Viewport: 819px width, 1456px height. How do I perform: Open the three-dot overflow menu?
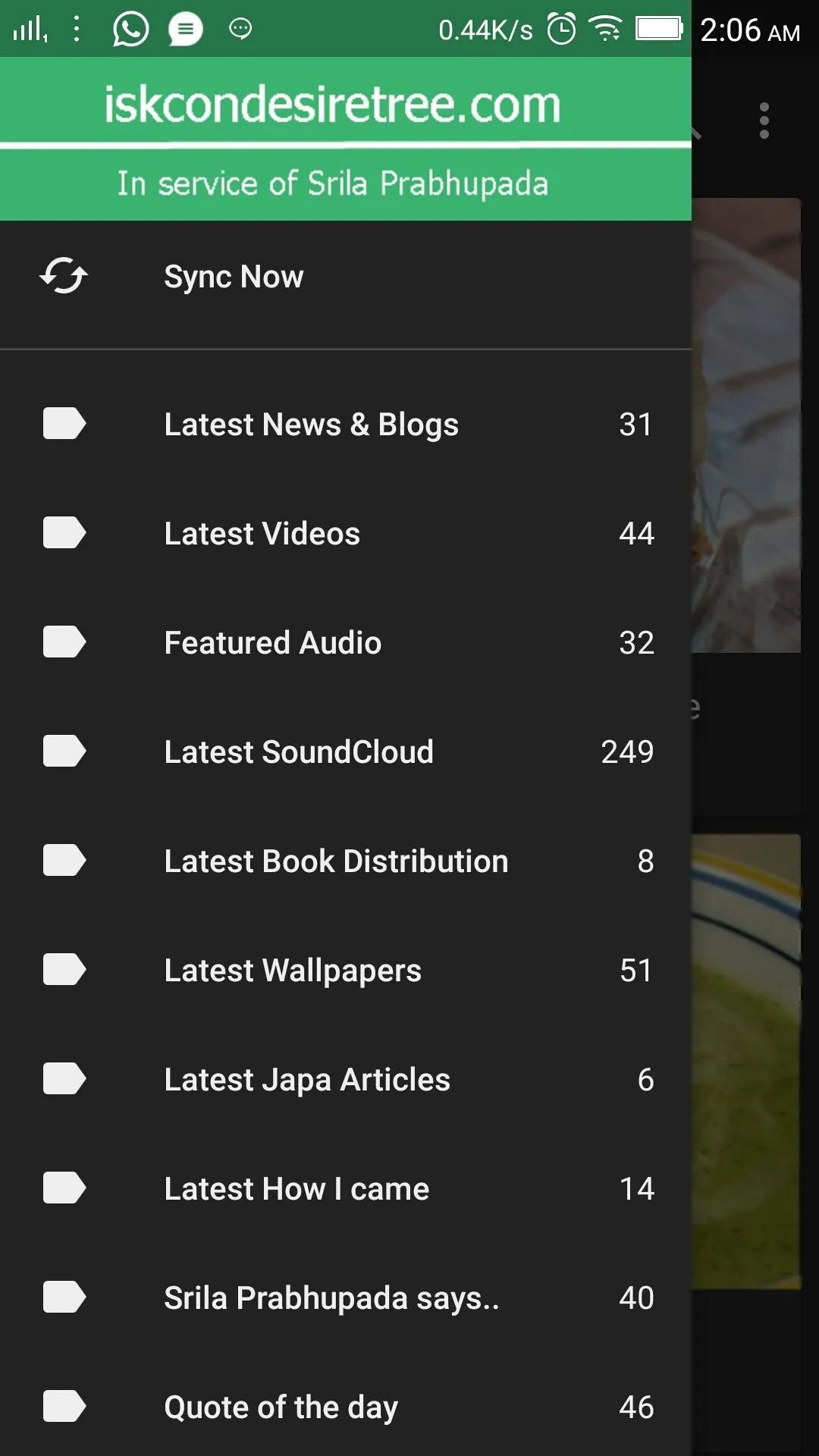[764, 121]
